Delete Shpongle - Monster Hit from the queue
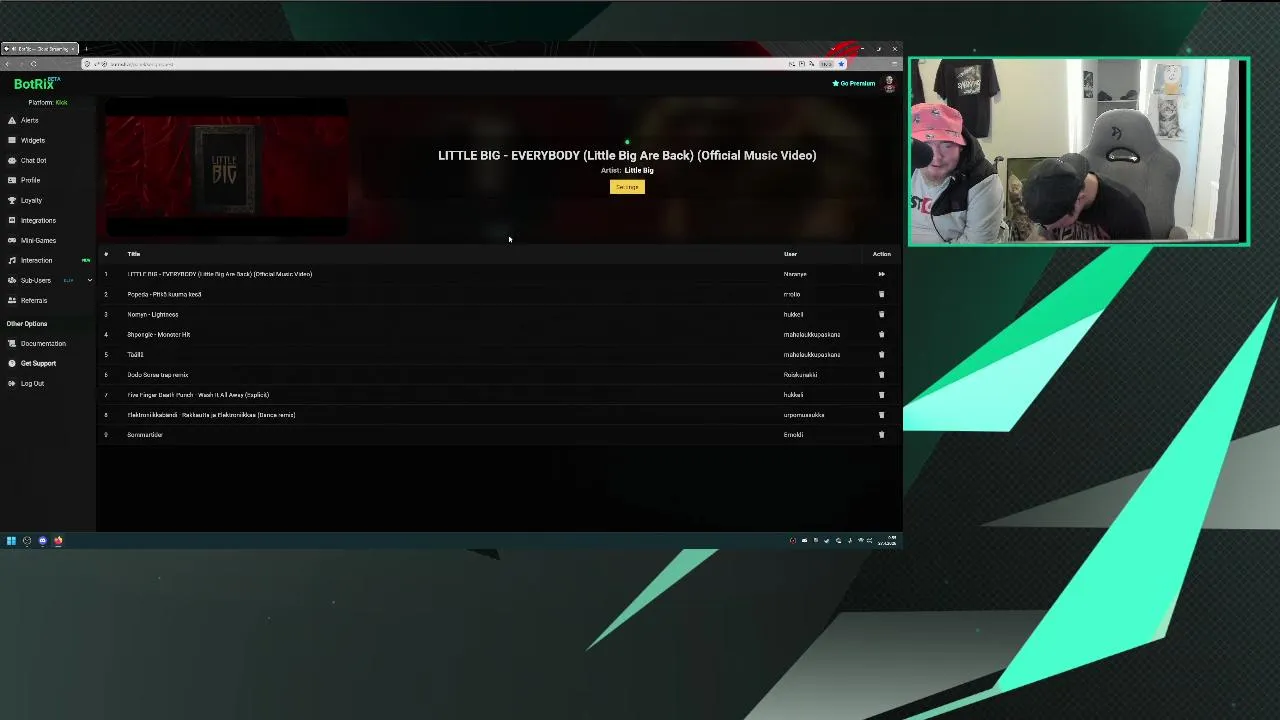The image size is (1280, 720). tap(881, 334)
